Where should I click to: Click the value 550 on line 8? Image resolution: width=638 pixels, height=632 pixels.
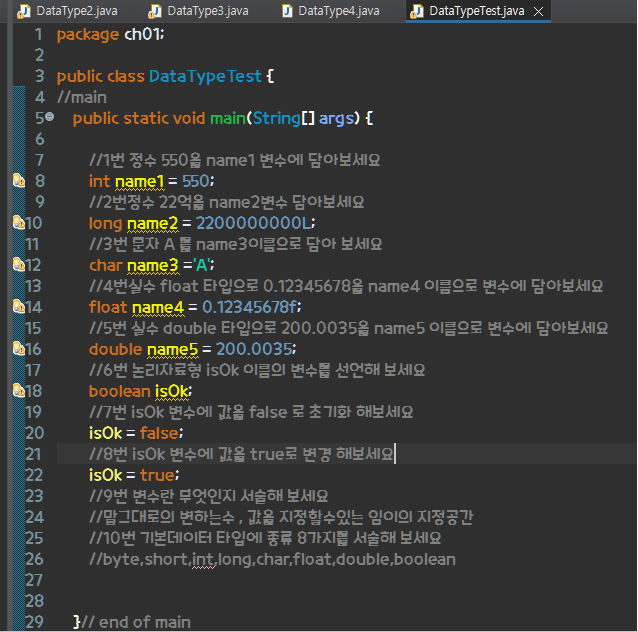tap(196, 181)
